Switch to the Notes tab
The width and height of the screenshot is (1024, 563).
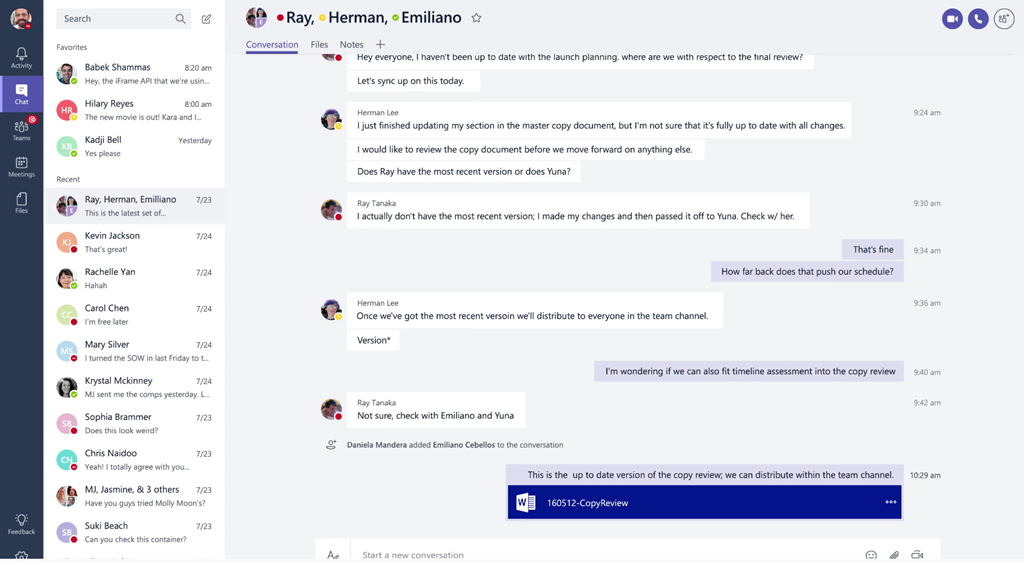click(x=351, y=44)
